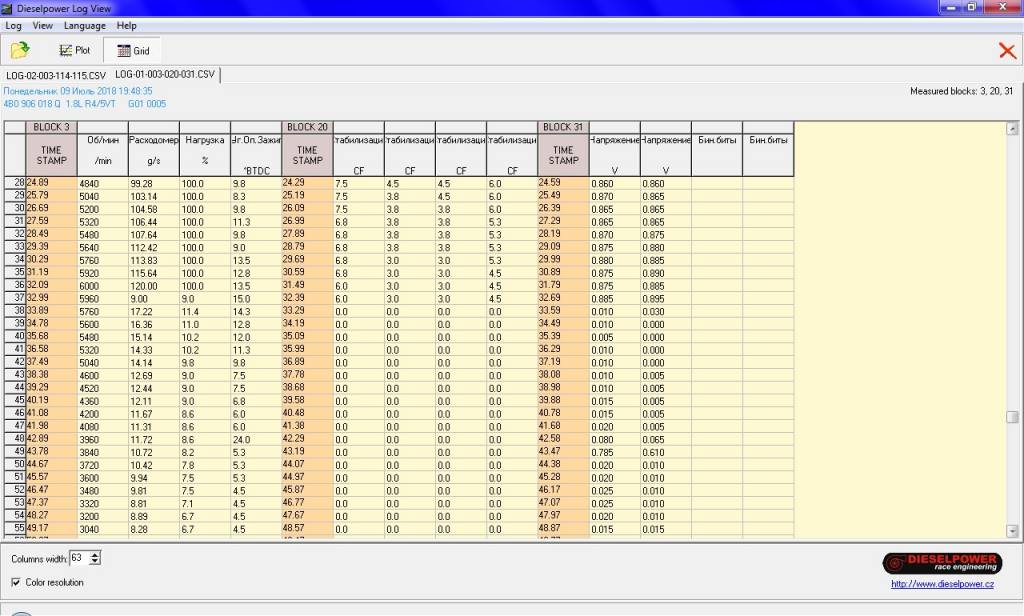The height and width of the screenshot is (616, 1024).
Task: Click the open log file folder icon
Action: click(19, 50)
